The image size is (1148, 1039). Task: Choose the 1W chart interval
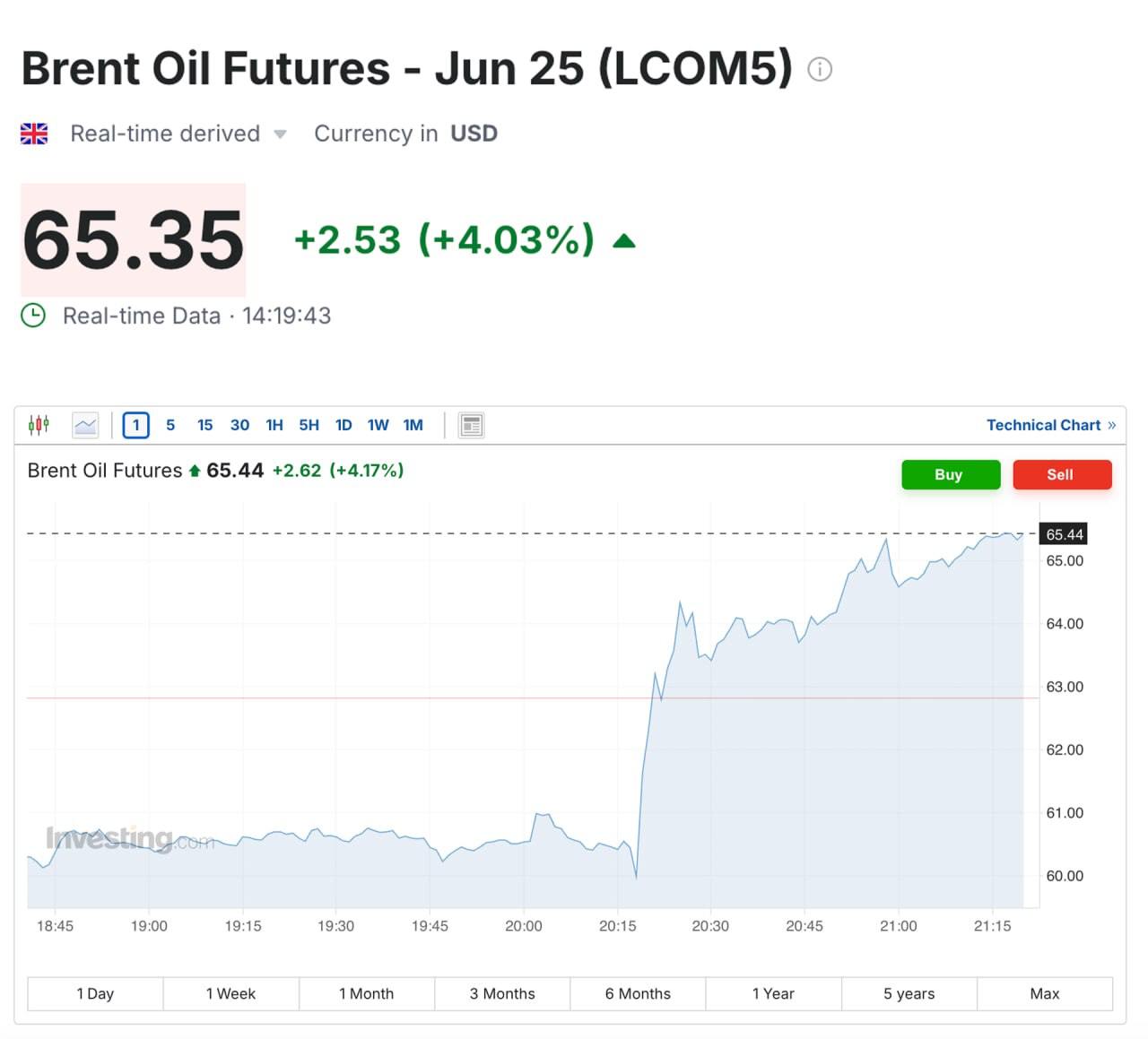pos(378,425)
